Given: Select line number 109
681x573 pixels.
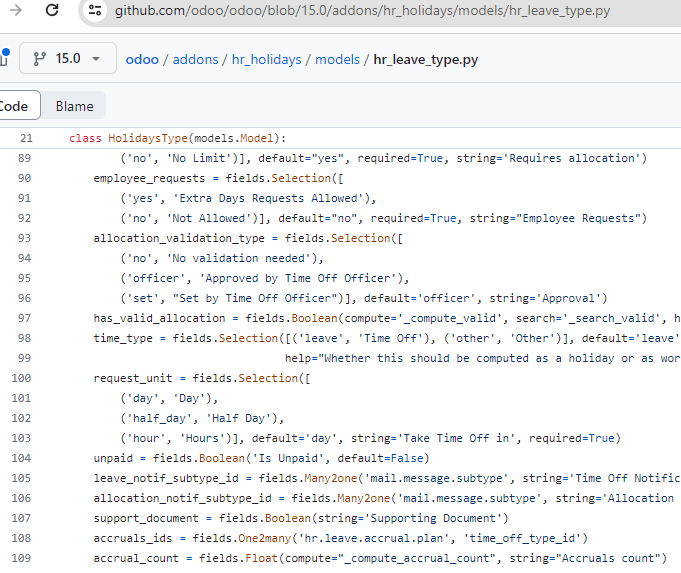Looking at the screenshot, I should point(21,558).
